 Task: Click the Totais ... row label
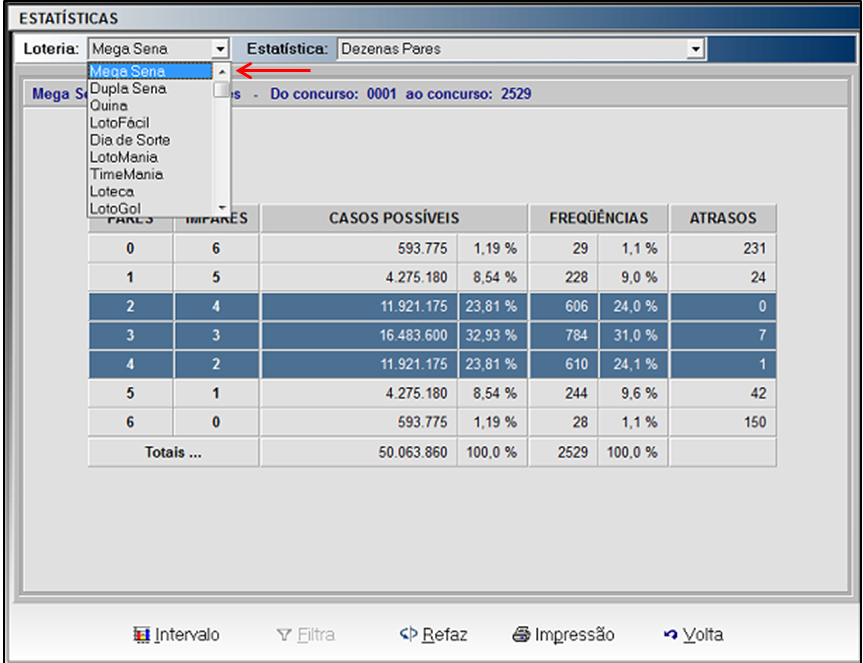(x=173, y=452)
